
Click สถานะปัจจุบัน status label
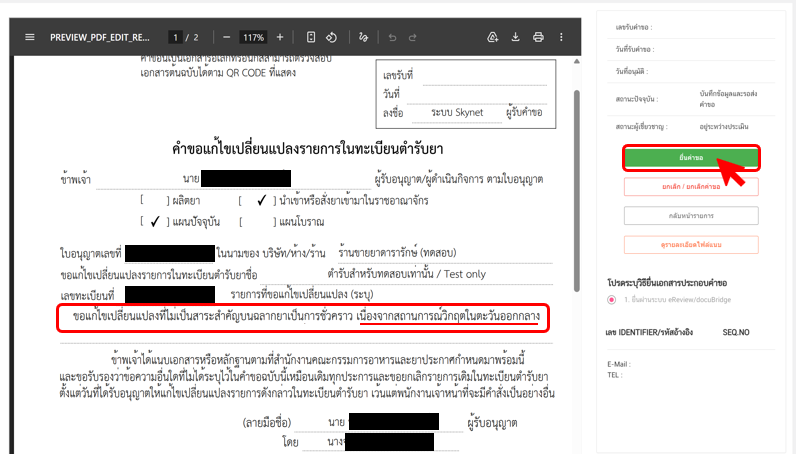point(637,99)
